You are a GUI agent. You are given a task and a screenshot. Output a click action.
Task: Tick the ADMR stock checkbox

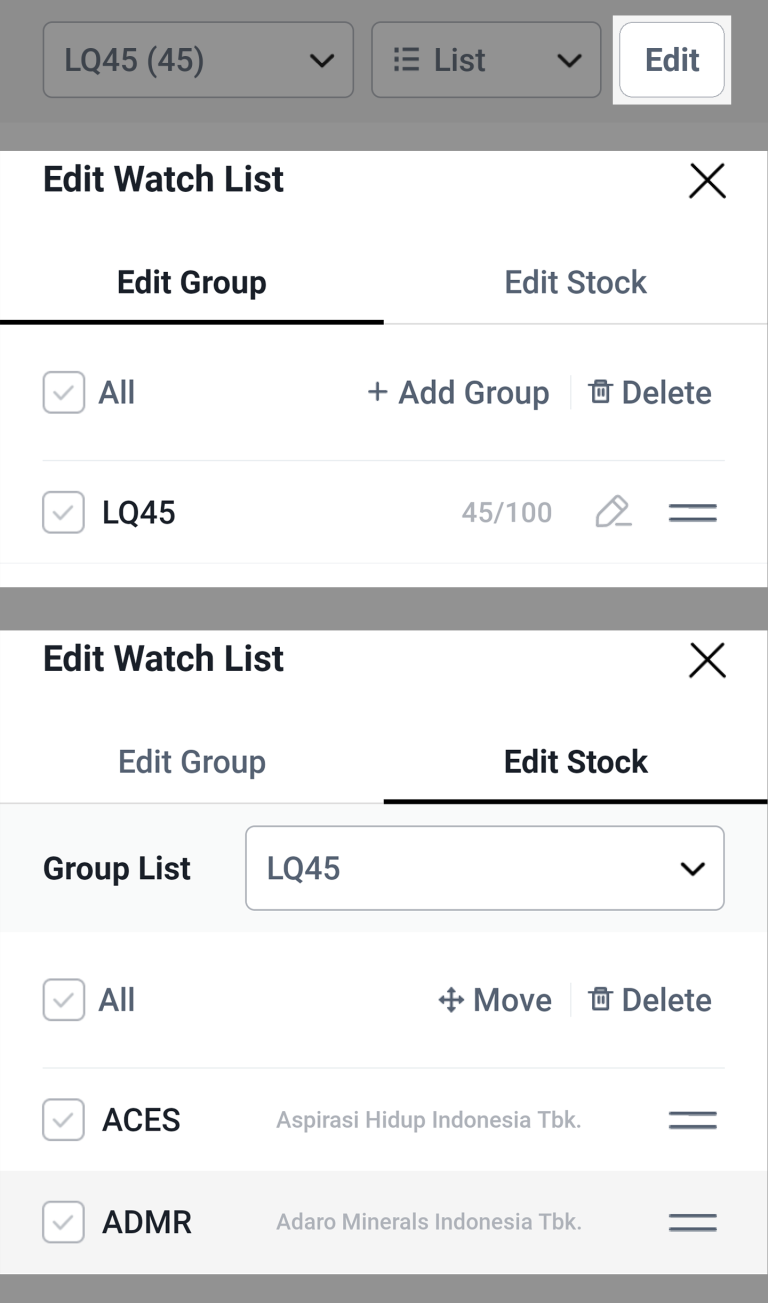tap(64, 1222)
